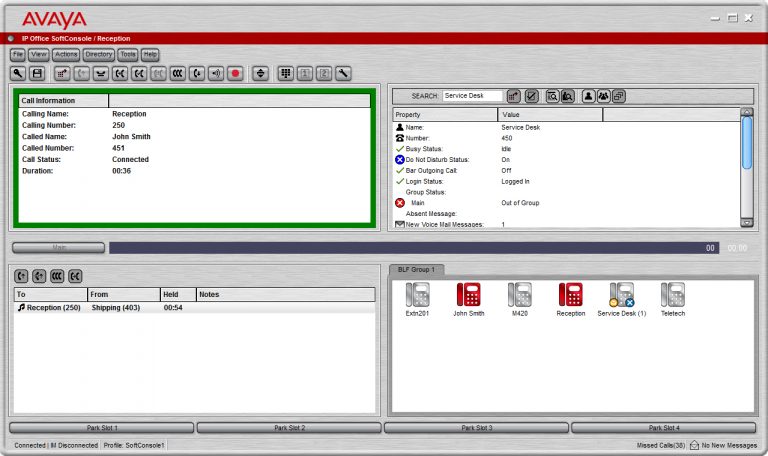This screenshot has width=768, height=456.
Task: Click the single user directory filter icon
Action: (x=589, y=96)
